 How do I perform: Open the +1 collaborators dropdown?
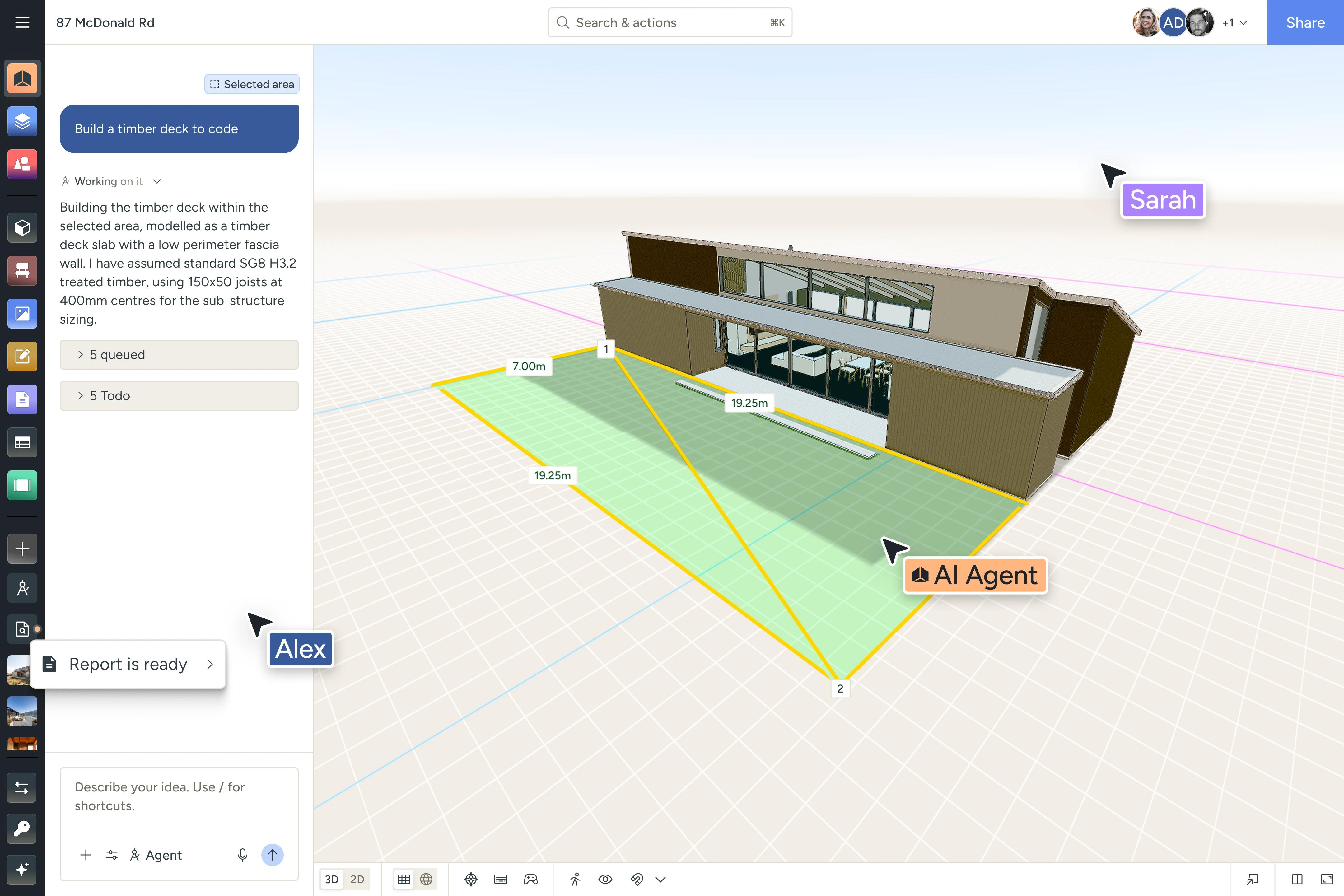coord(1234,23)
